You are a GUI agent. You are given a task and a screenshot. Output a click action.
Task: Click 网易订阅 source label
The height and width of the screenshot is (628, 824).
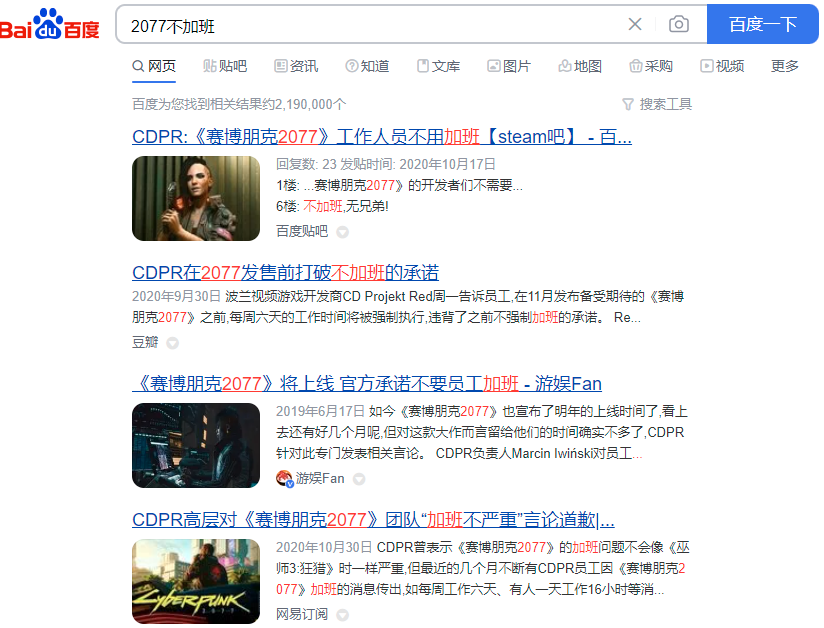[302, 614]
